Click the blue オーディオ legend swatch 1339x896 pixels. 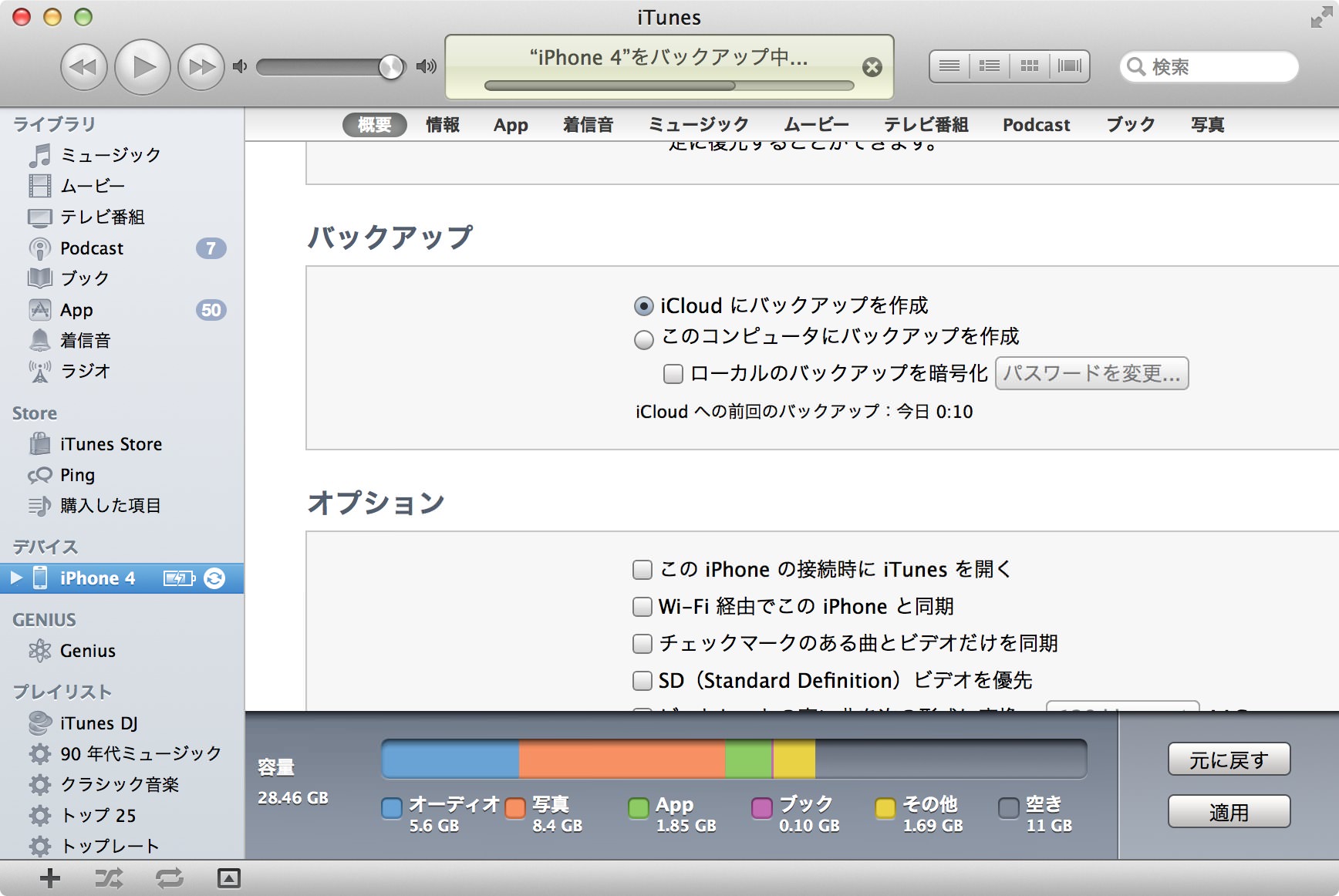(x=392, y=807)
